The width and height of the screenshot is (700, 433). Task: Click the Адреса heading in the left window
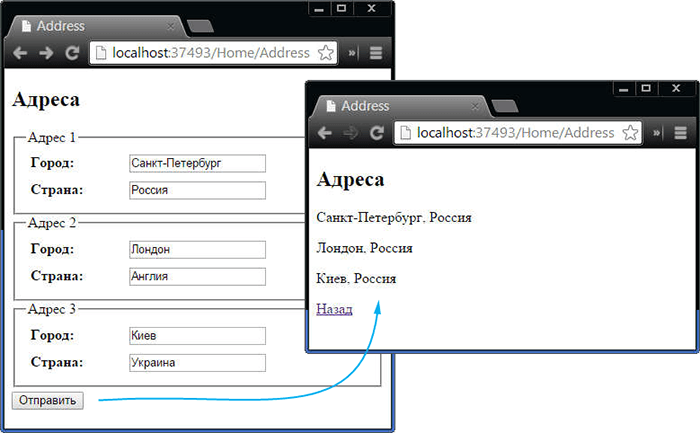(x=46, y=100)
